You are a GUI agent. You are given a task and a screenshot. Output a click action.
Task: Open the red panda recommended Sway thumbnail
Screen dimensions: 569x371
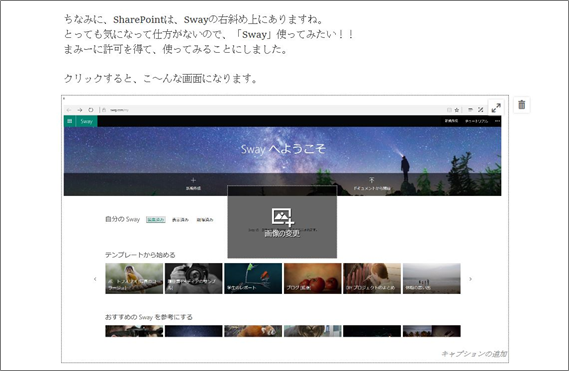pyautogui.click(x=253, y=331)
